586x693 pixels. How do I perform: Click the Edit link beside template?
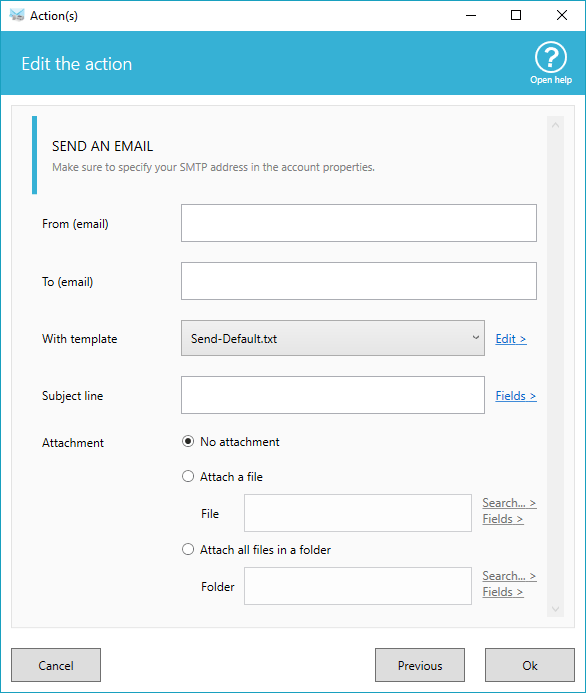511,339
